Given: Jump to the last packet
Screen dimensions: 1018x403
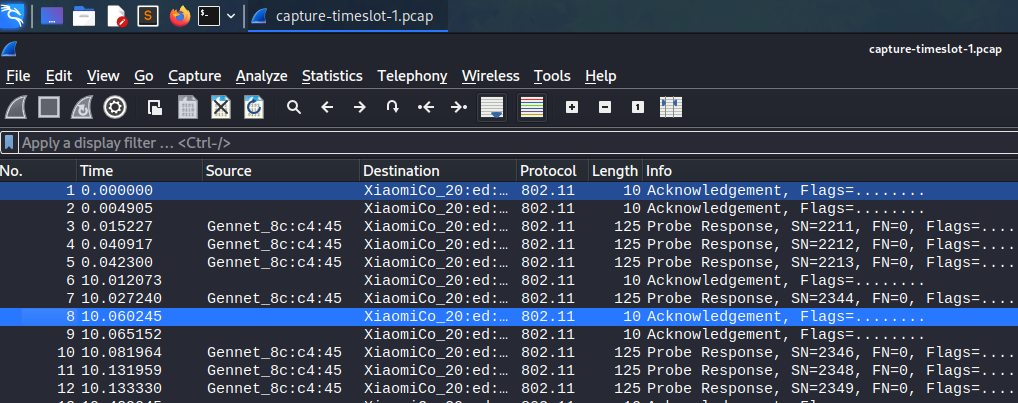Looking at the screenshot, I should click(459, 107).
